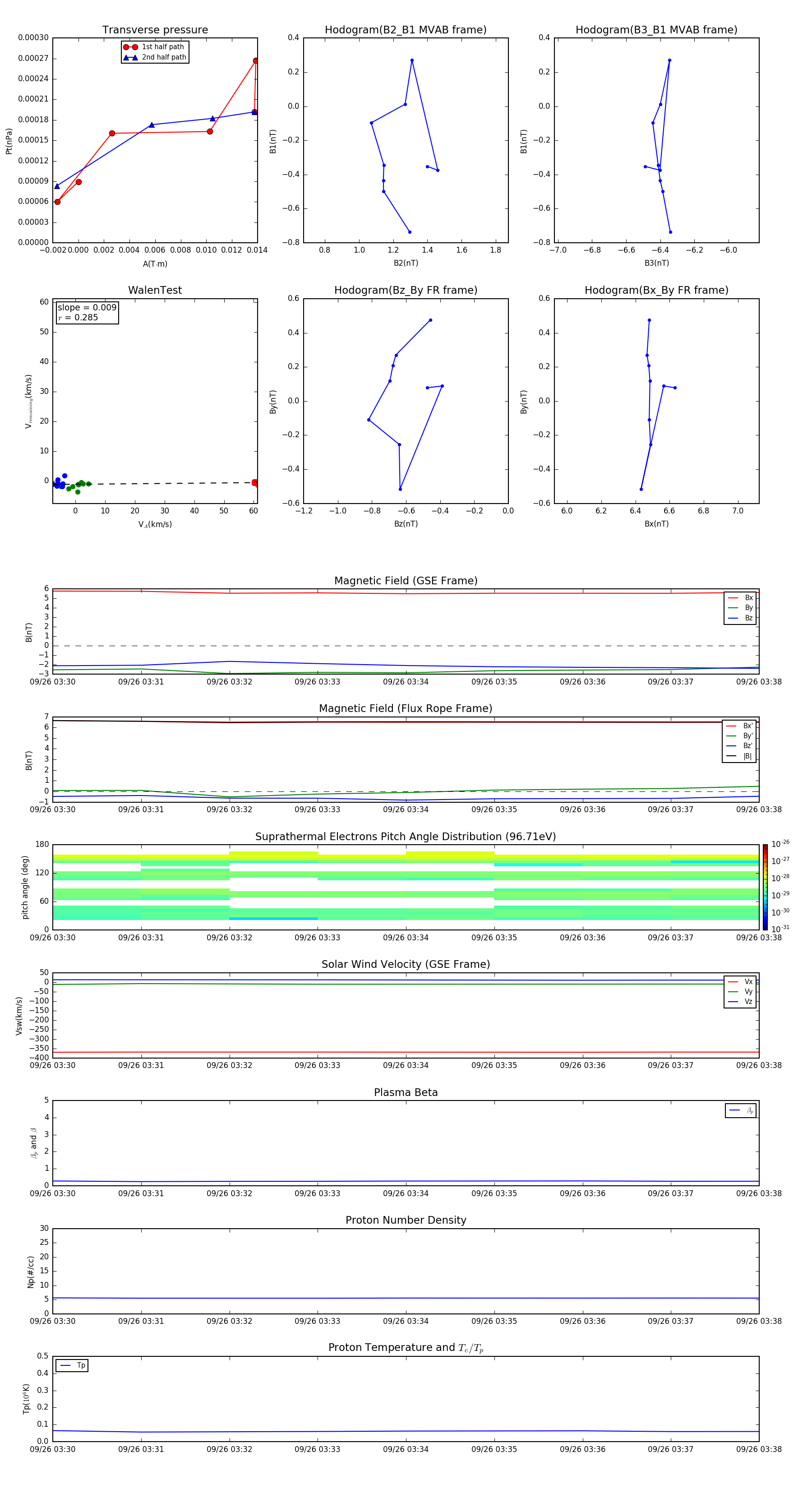Click the "Plasma Beta" plot title
The width and height of the screenshot is (812, 1489).
tap(406, 1092)
